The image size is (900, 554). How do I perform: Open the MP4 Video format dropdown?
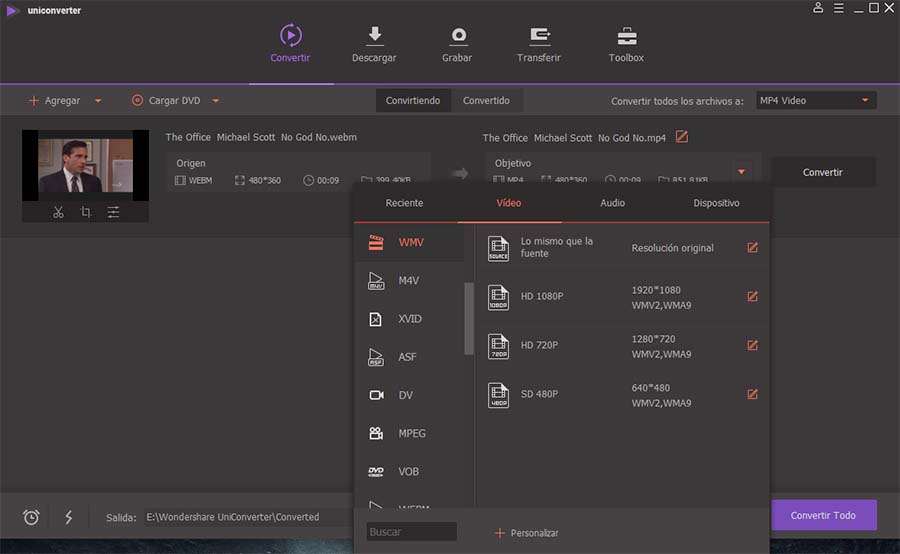point(816,100)
